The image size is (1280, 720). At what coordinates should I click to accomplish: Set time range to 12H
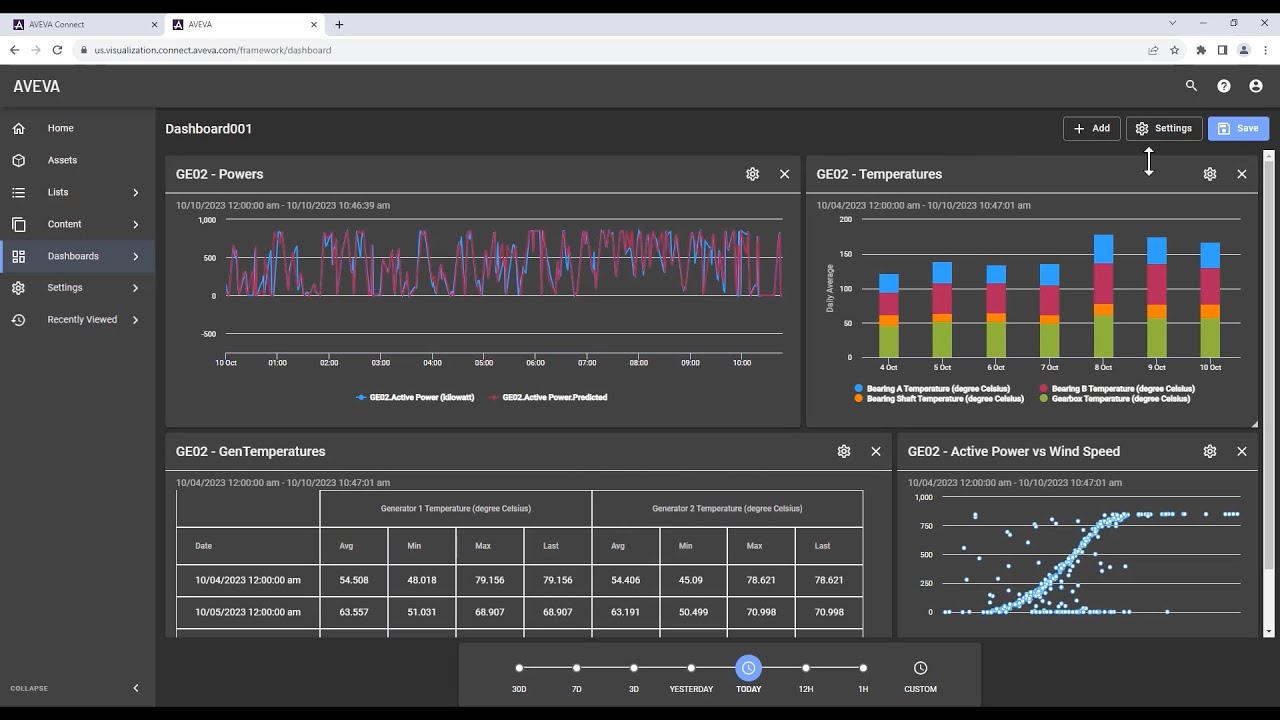click(806, 668)
